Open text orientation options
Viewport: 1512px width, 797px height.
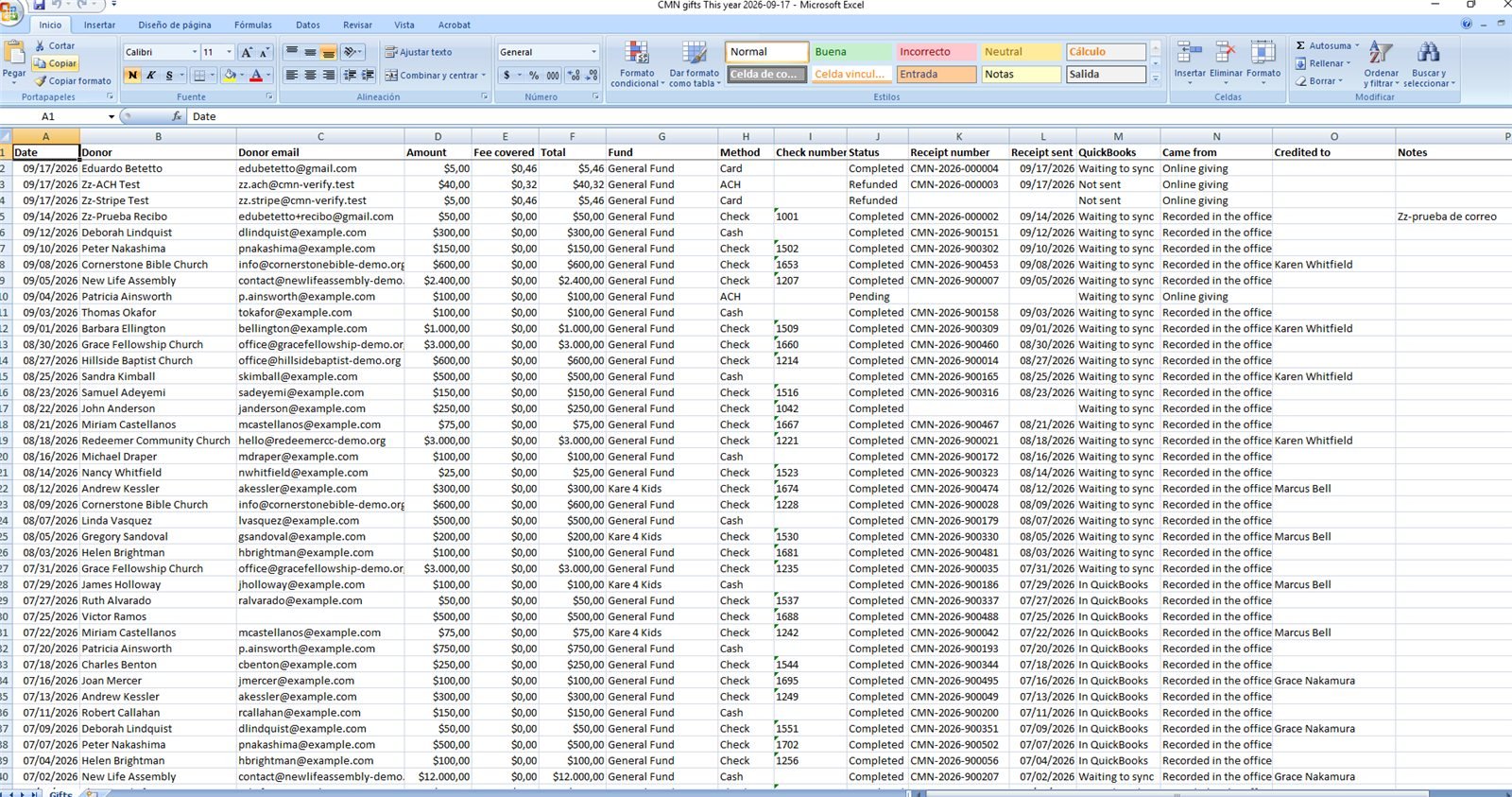(352, 52)
